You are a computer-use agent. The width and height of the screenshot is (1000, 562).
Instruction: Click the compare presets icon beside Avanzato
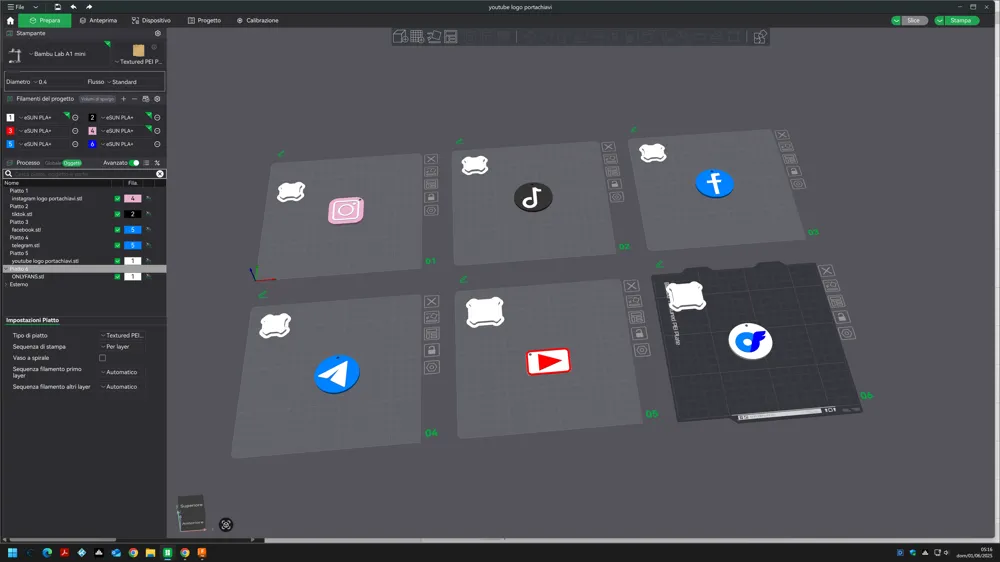[157, 163]
